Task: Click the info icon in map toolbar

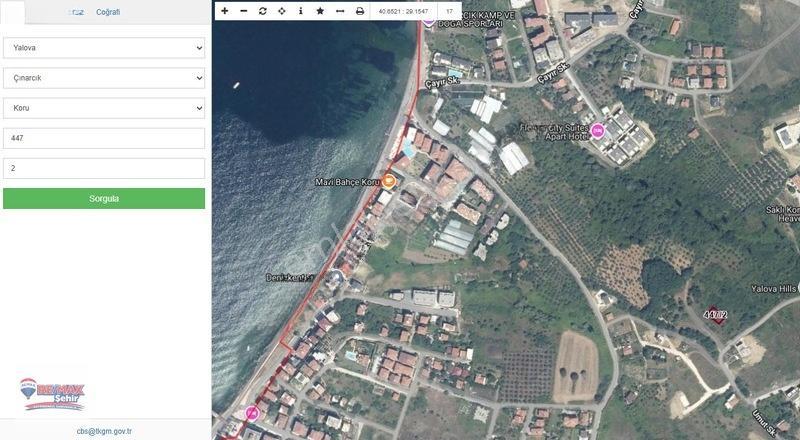Action: tap(301, 11)
